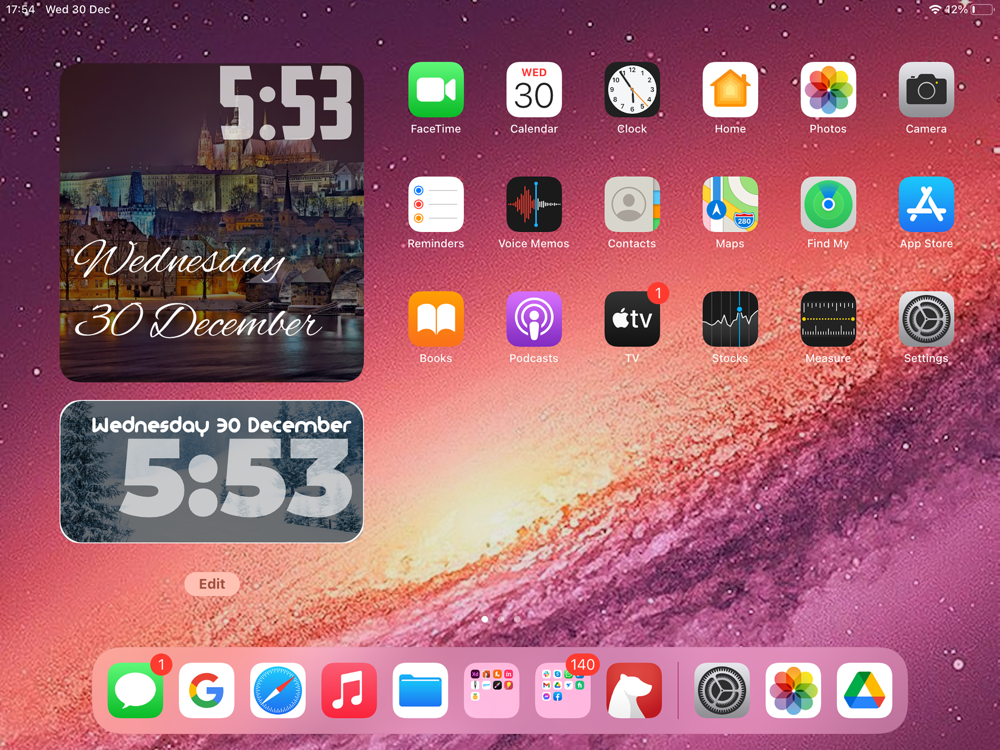Open the dock folder without a badge
The image size is (1000, 750).
pyautogui.click(x=491, y=691)
